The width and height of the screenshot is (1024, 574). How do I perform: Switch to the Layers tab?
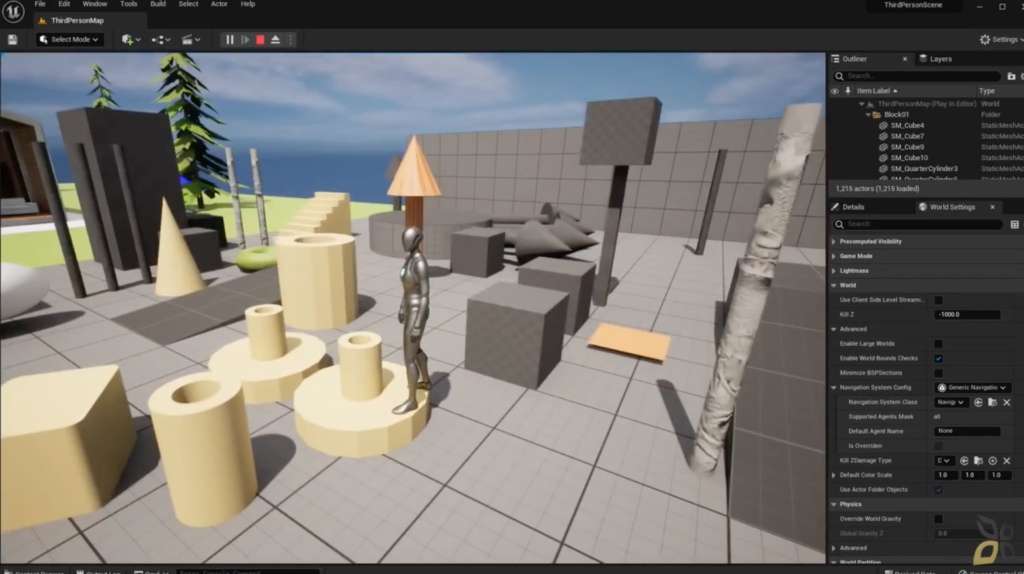pos(936,59)
